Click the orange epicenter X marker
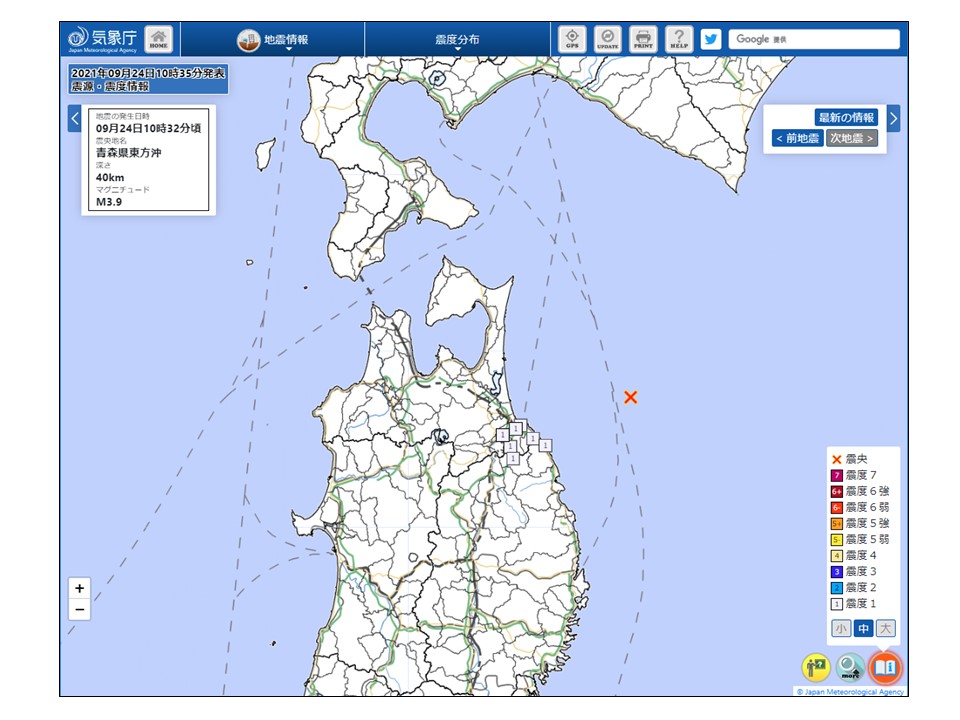Screen dimensions: 960x720 tap(630, 397)
